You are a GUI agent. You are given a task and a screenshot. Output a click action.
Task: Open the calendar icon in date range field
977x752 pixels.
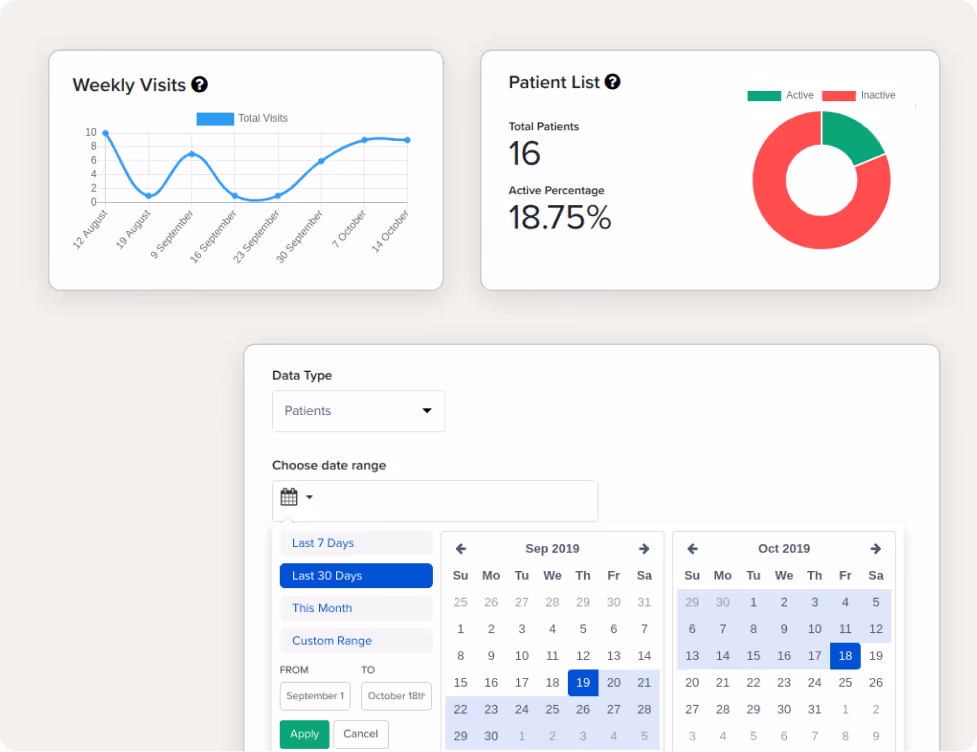(x=288, y=497)
